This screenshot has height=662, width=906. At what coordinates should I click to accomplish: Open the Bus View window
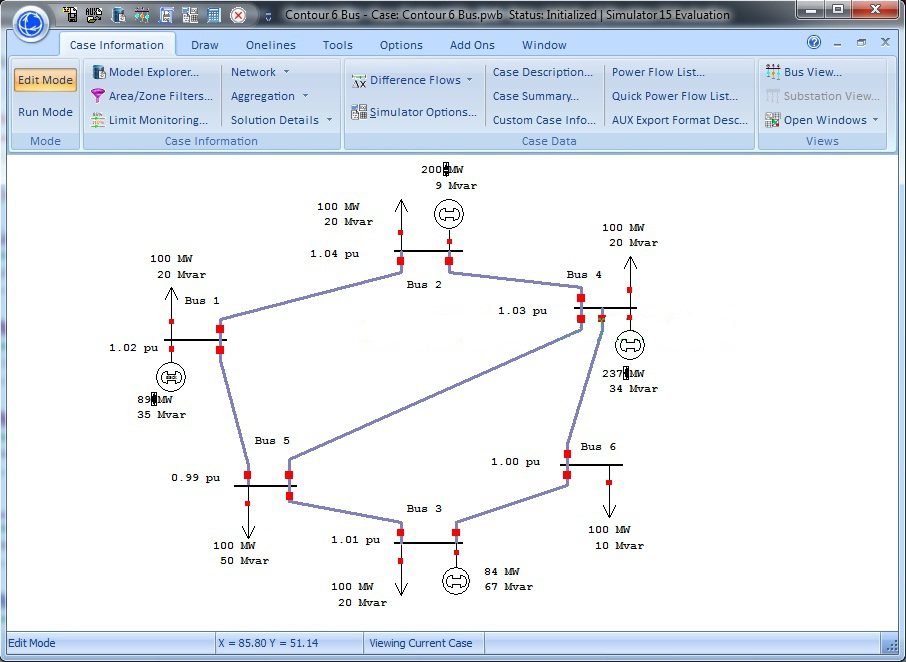[x=803, y=72]
